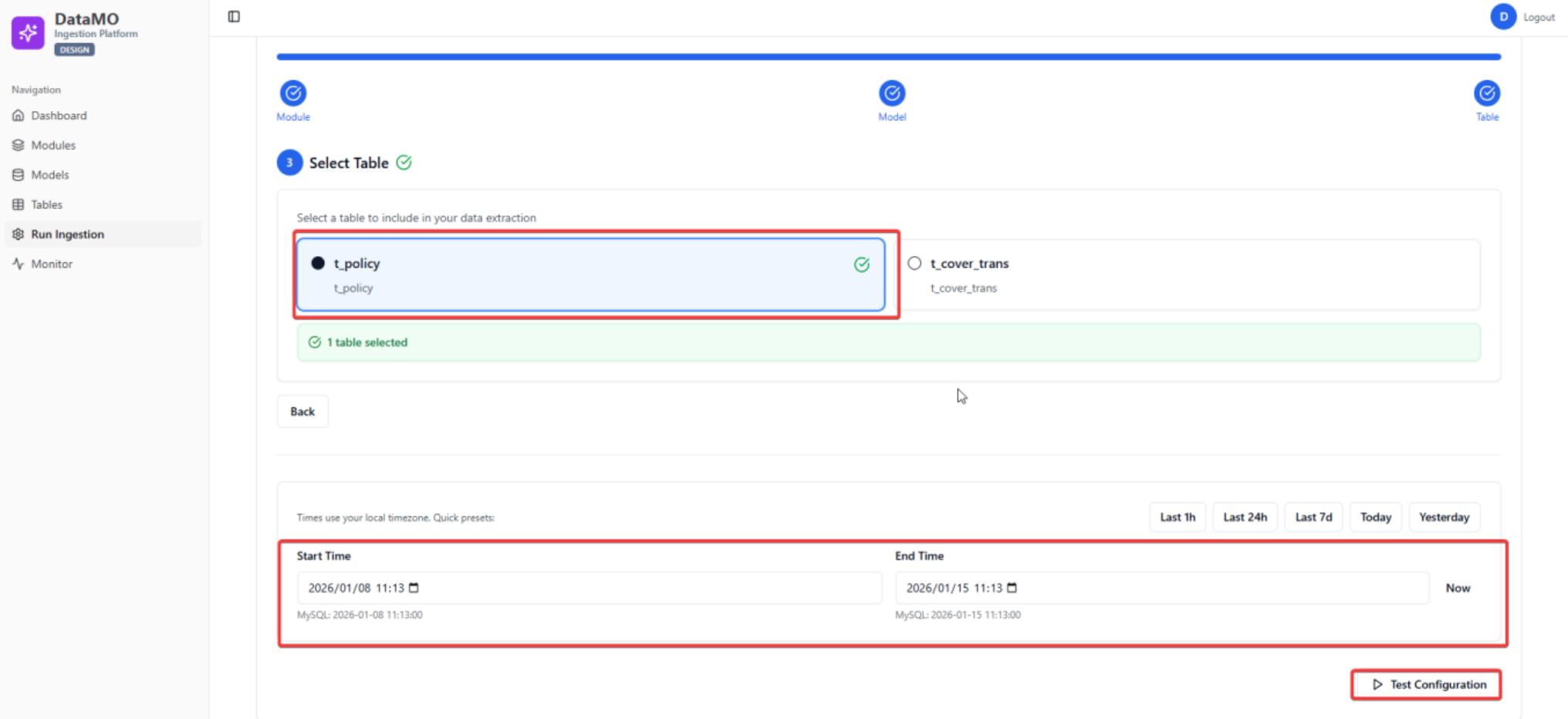Screen dimensions: 1568x719
Task: Click the play icon on Test Configuration
Action: pos(1377,684)
